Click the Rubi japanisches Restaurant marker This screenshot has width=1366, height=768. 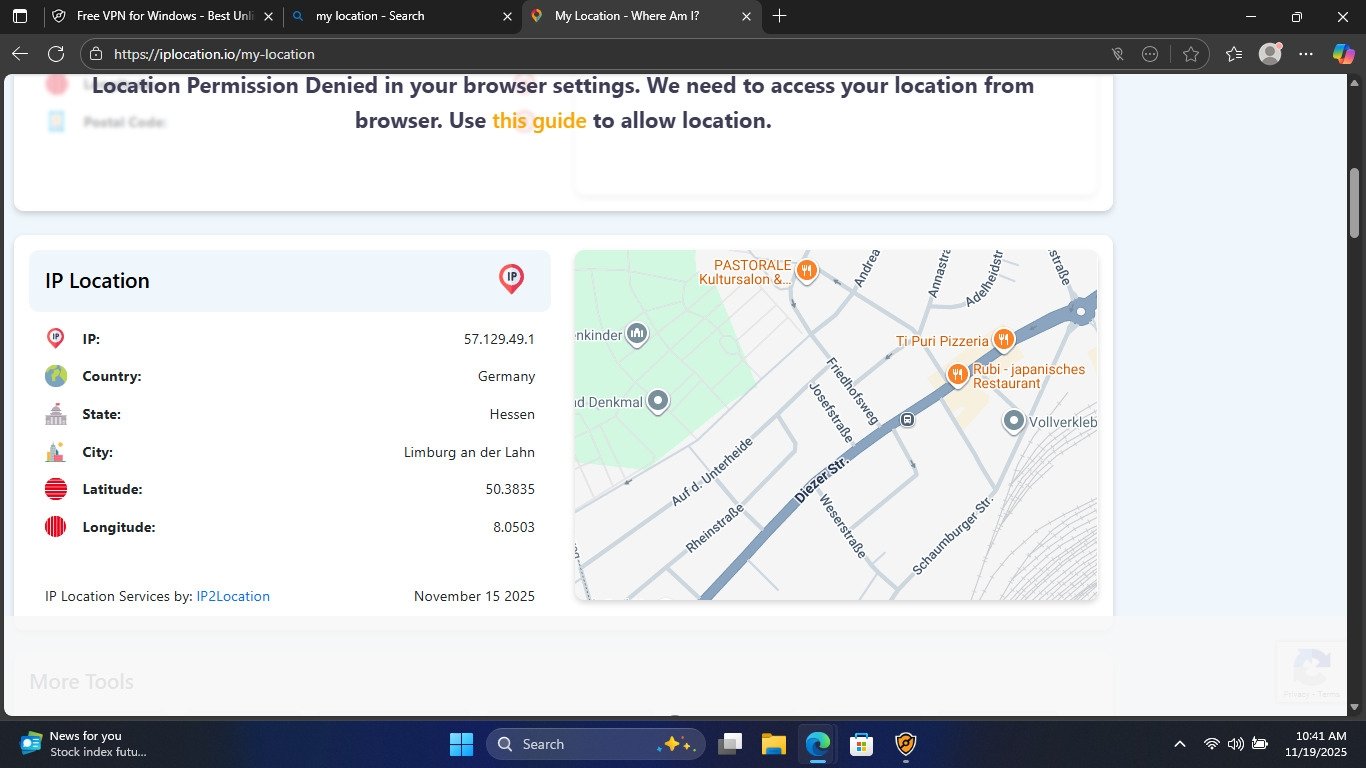tap(958, 375)
